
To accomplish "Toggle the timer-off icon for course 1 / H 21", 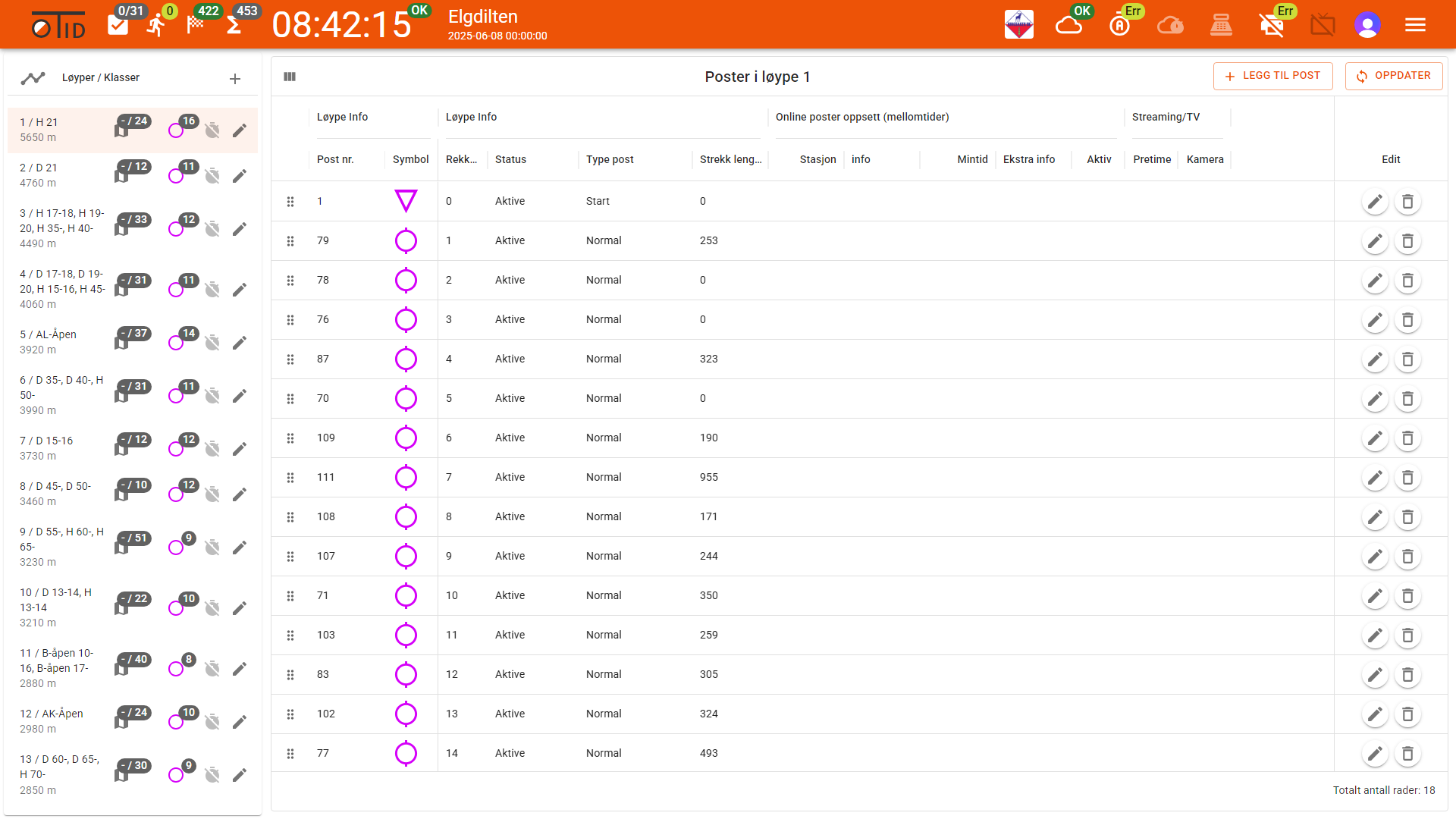I will (212, 130).
